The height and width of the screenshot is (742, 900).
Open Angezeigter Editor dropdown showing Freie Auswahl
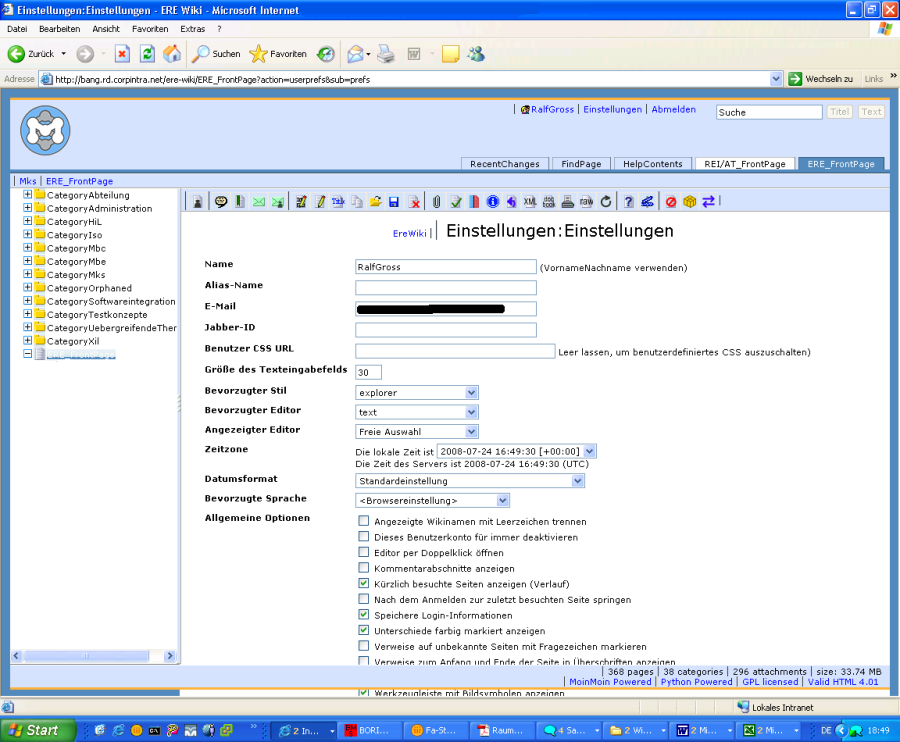click(417, 432)
